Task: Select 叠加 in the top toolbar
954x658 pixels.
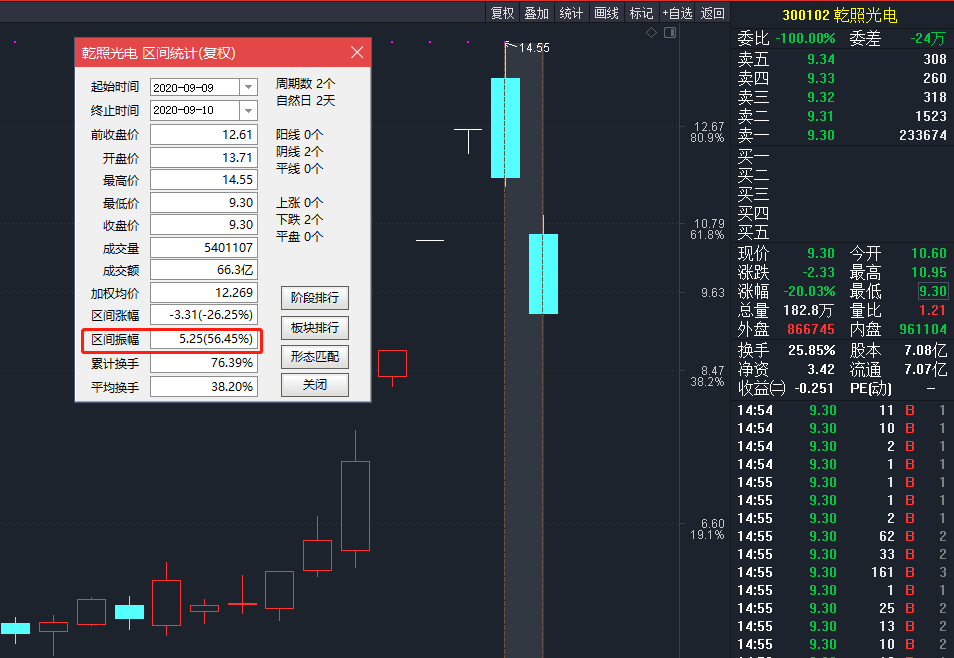Action: pos(537,13)
